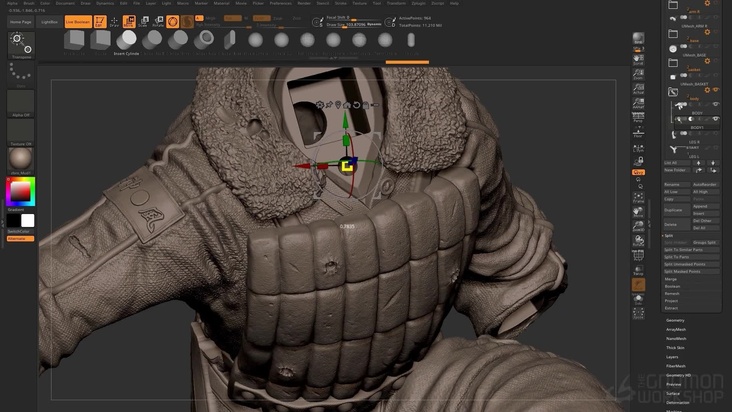Expand the Thick Skin section
The height and width of the screenshot is (412, 732).
point(675,348)
